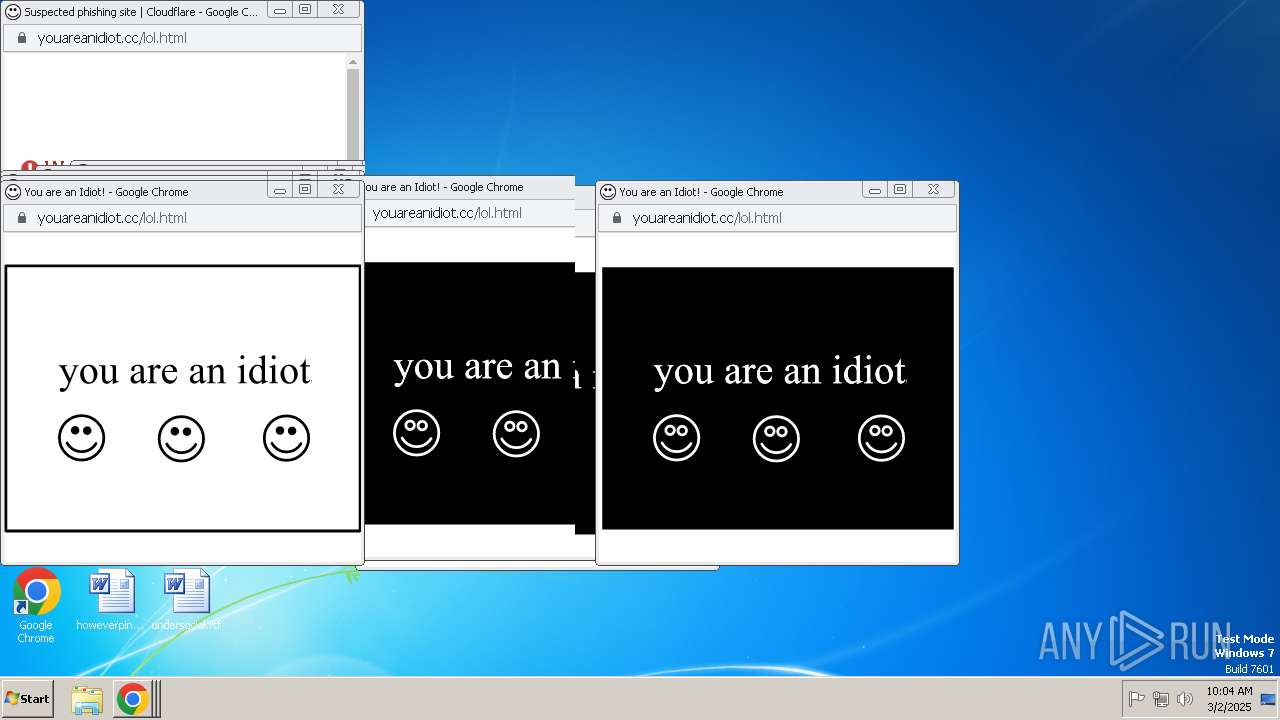Click middle smiley face in right black window
This screenshot has height=720, width=1280.
point(776,438)
